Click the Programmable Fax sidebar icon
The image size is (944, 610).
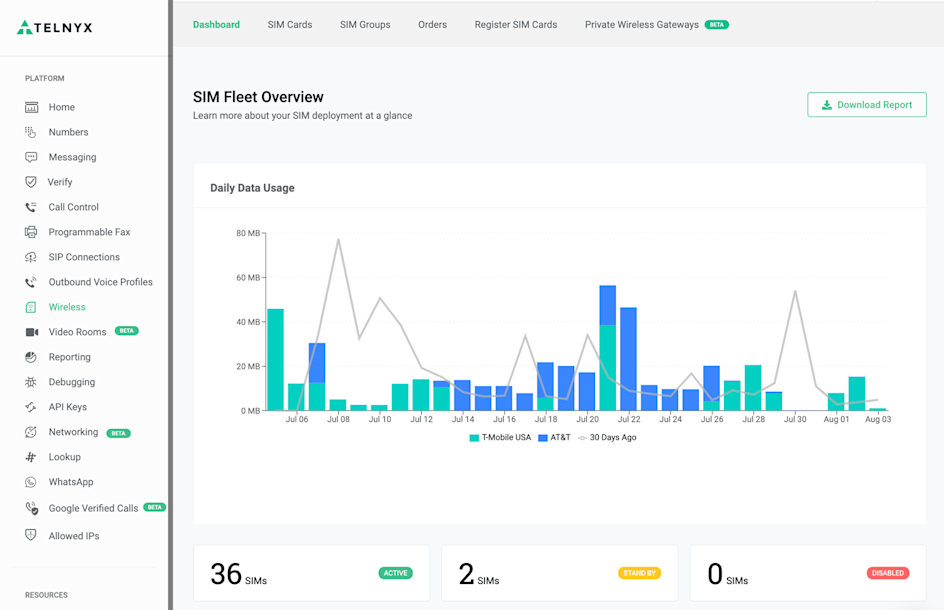click(x=32, y=232)
